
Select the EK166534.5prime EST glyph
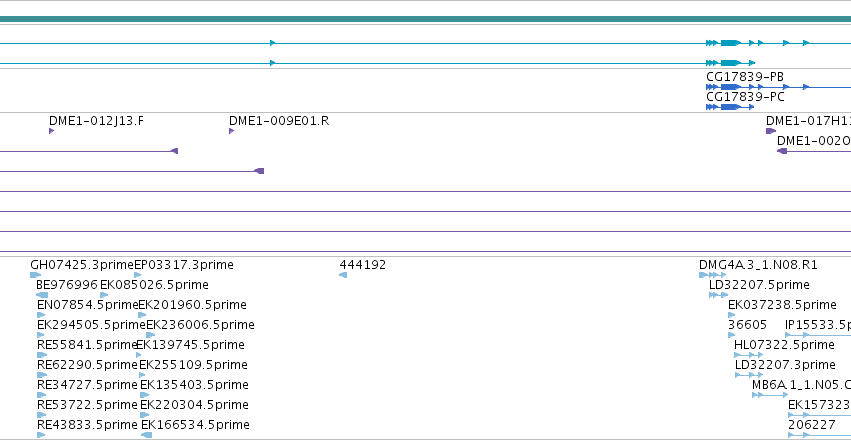tap(147, 435)
